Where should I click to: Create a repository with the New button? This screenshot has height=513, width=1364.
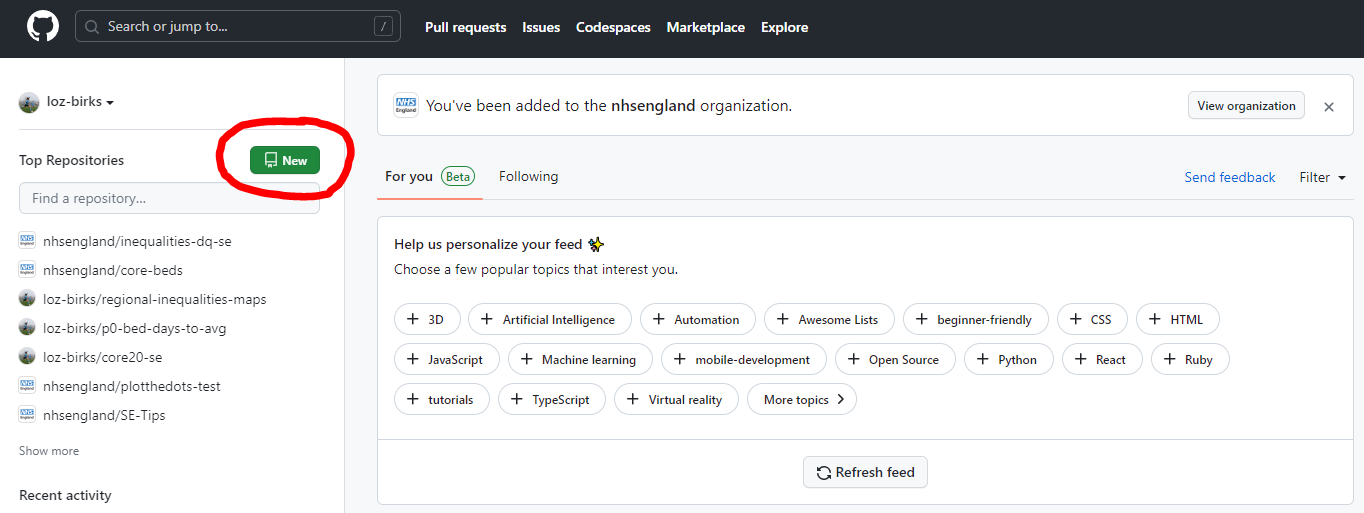click(x=285, y=160)
